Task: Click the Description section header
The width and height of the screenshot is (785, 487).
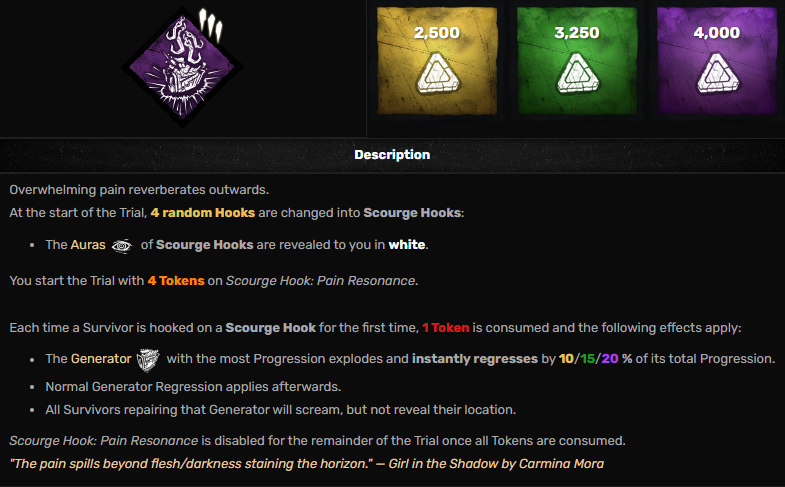Action: click(x=392, y=155)
